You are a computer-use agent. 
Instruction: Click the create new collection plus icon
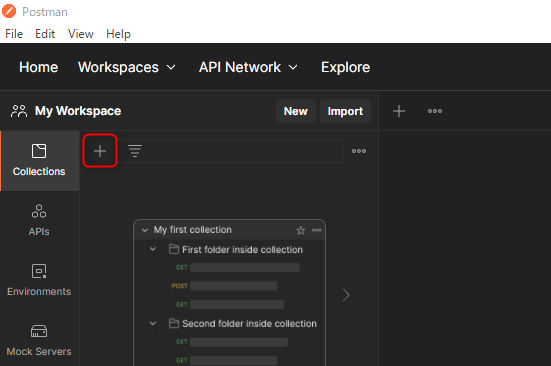click(x=100, y=151)
